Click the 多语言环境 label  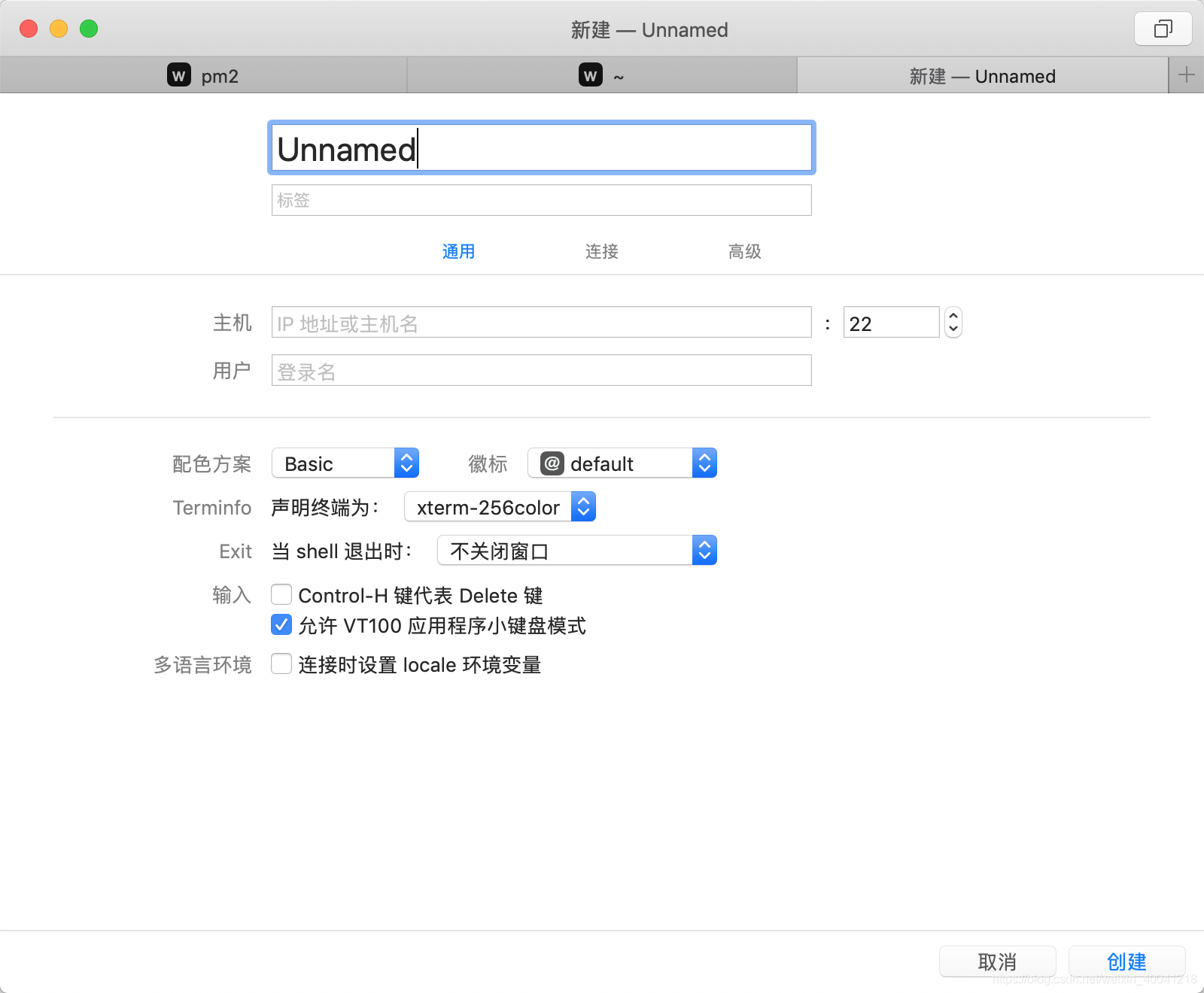point(202,665)
